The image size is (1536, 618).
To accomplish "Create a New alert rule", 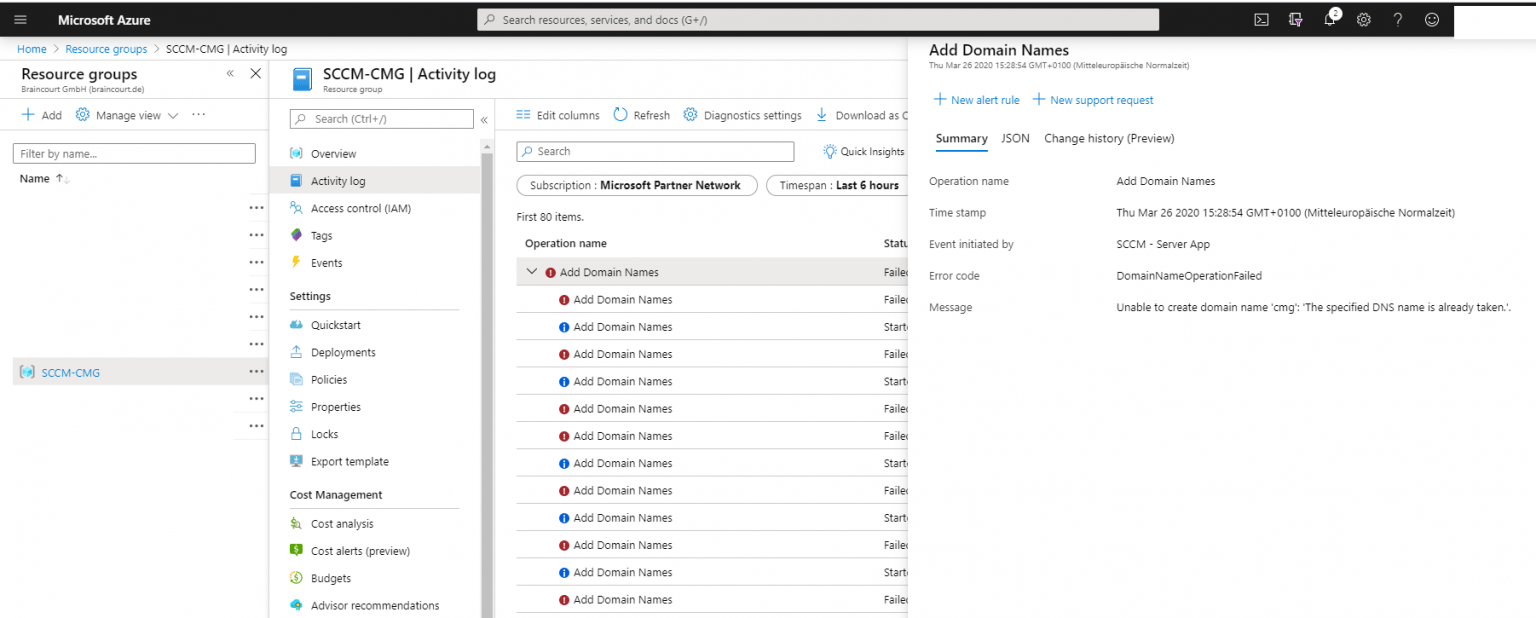I will [976, 99].
